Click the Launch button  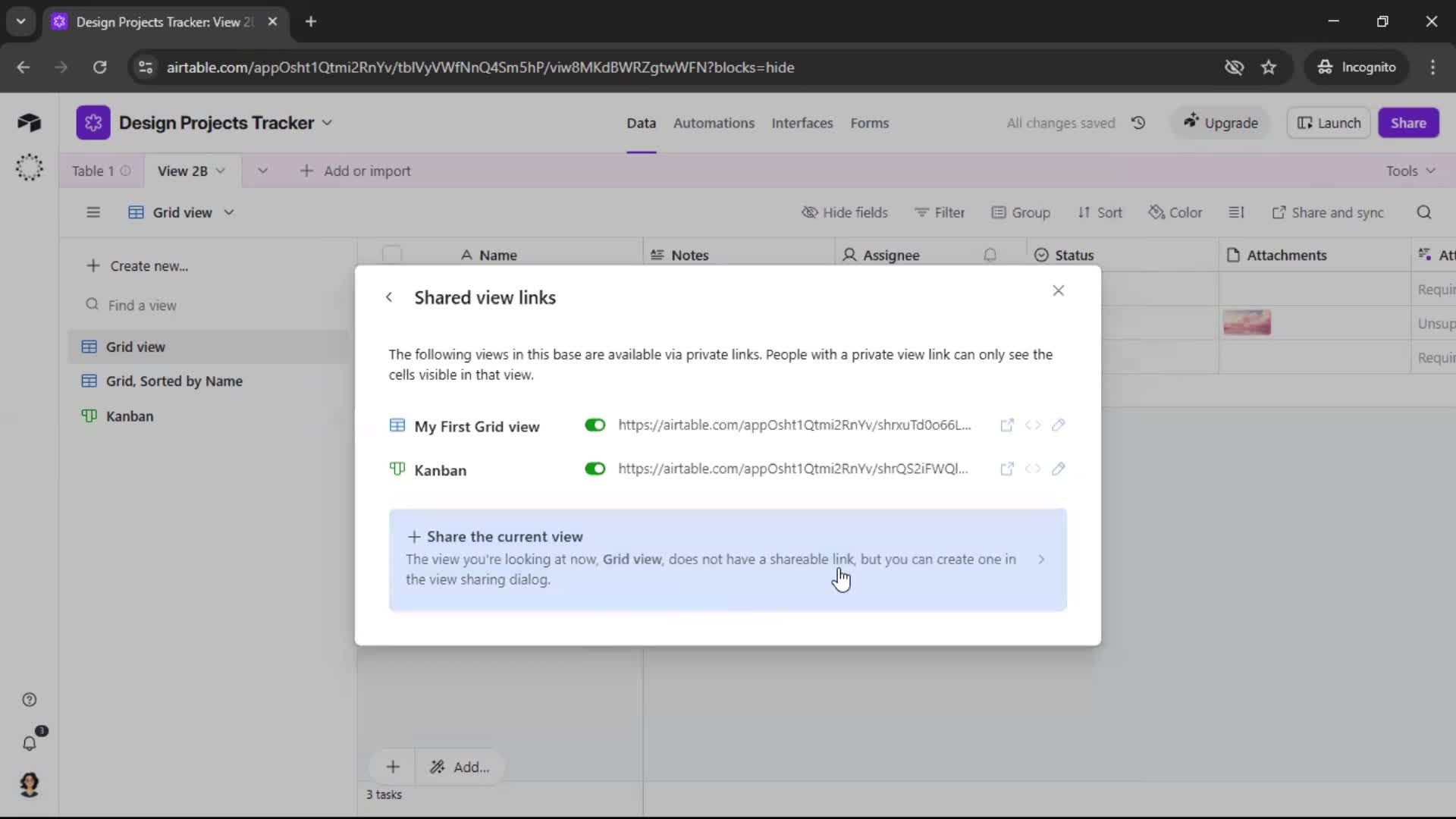[1329, 123]
